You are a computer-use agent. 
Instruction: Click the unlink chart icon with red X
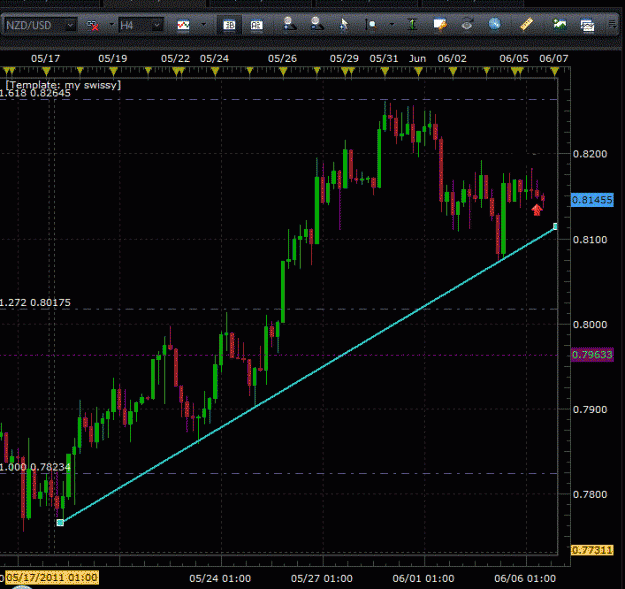(x=93, y=26)
